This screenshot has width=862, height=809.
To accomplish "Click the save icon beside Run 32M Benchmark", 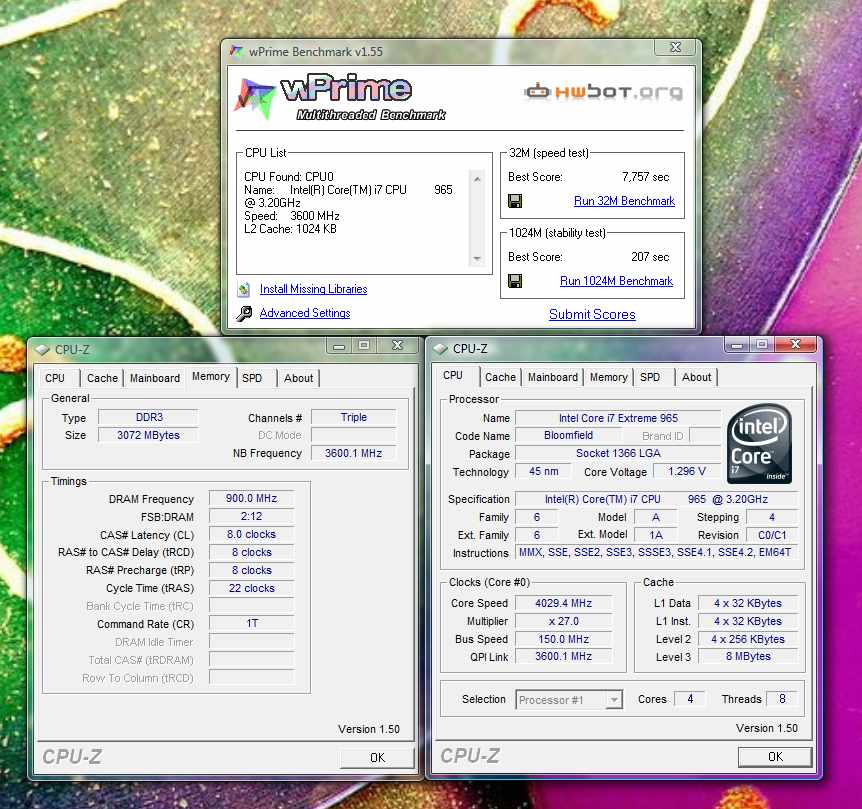I will 515,201.
